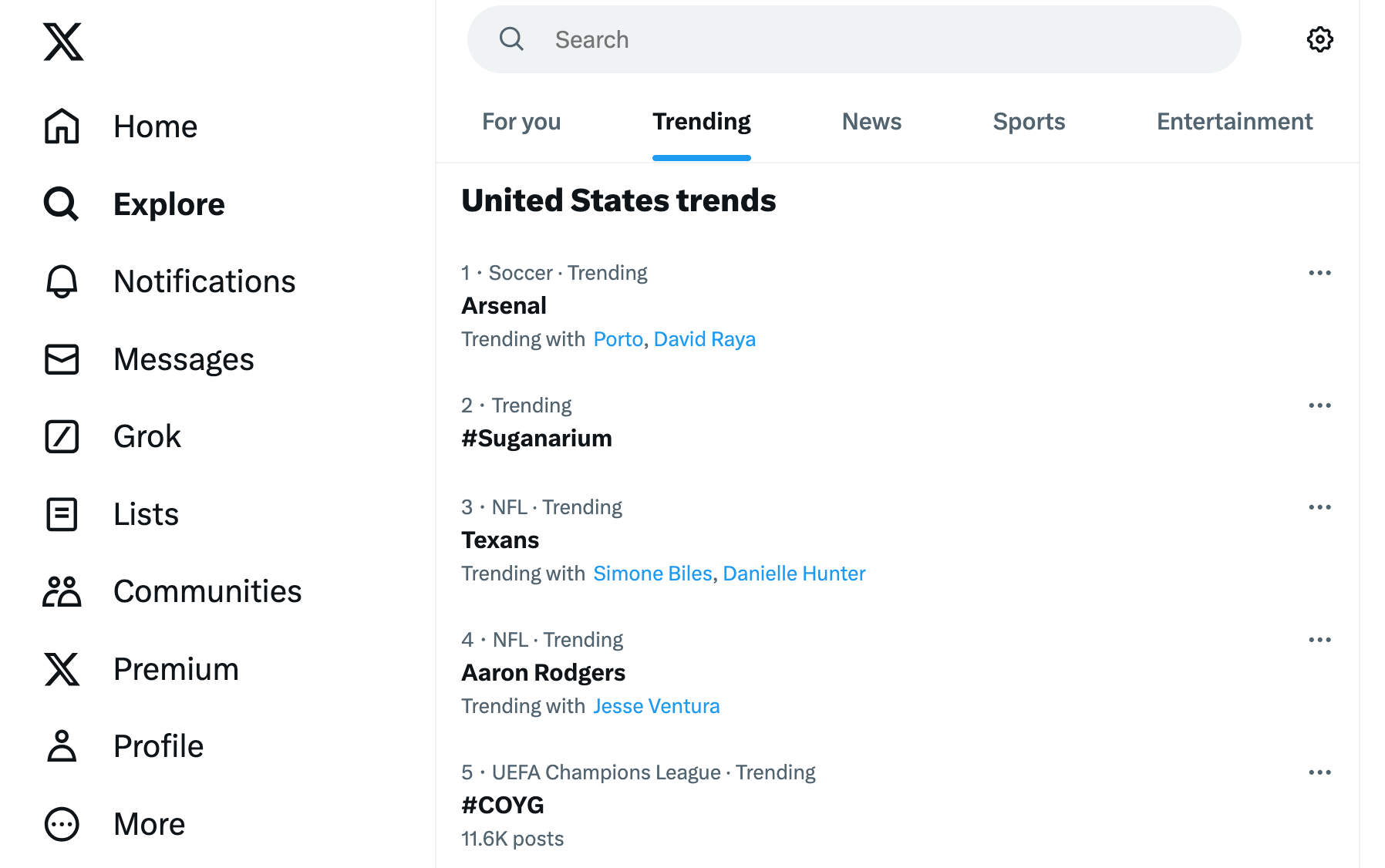Open trend settings via gear icon
Screen dimensions: 1385x868
pos(1319,39)
